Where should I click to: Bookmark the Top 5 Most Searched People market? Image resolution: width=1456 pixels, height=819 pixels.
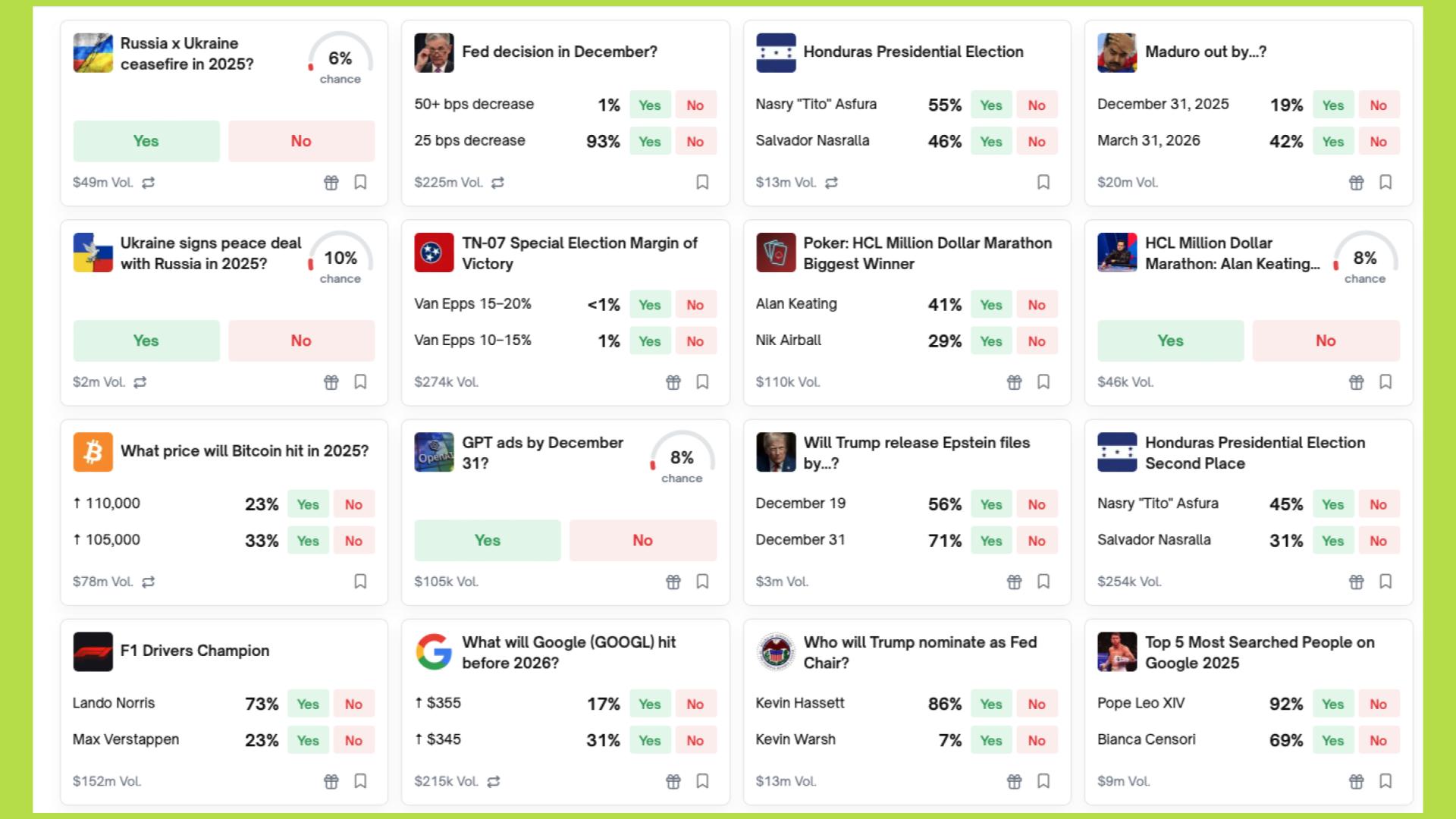tap(1385, 781)
